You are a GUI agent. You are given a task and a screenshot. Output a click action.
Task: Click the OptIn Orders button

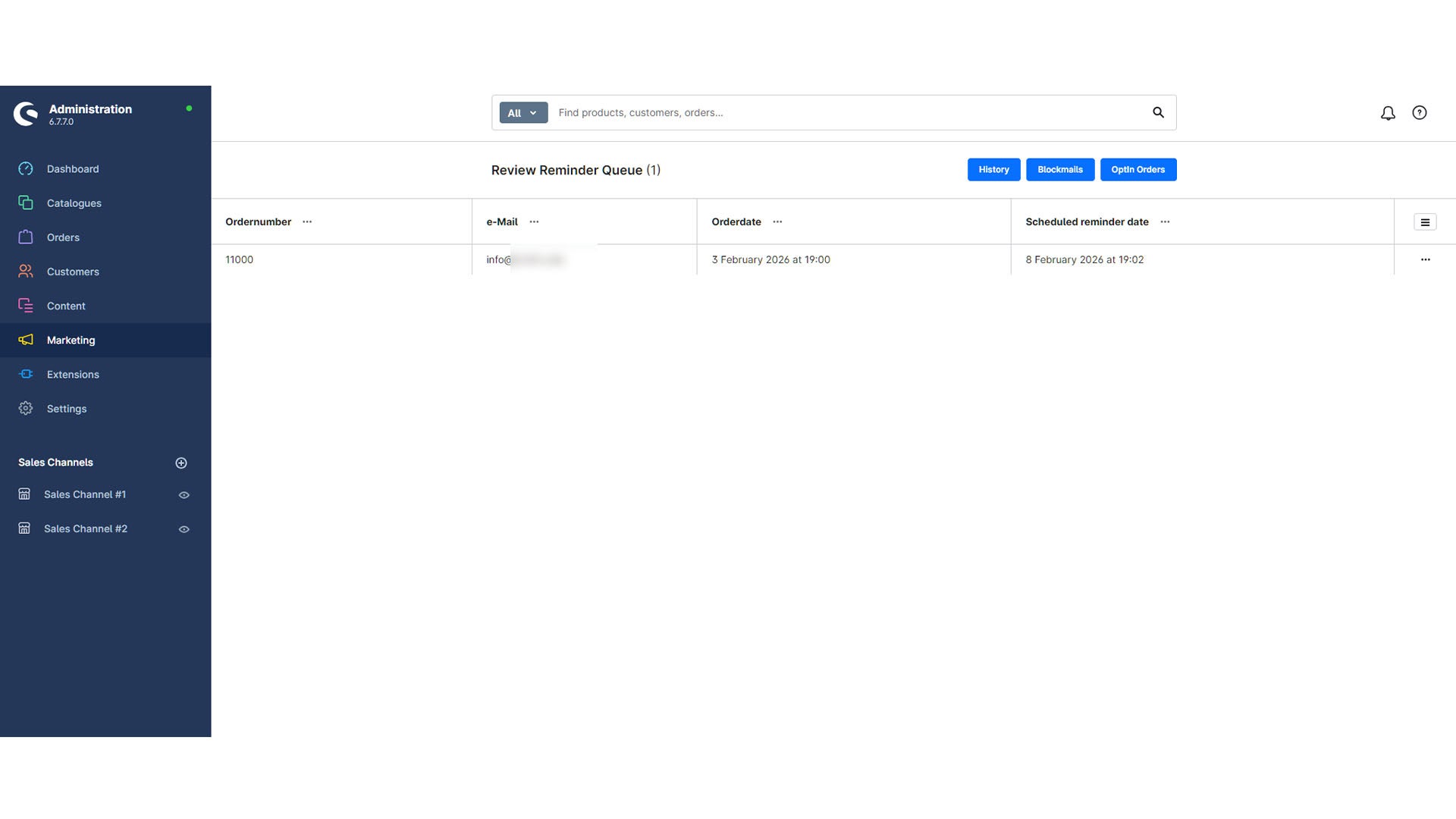point(1137,169)
